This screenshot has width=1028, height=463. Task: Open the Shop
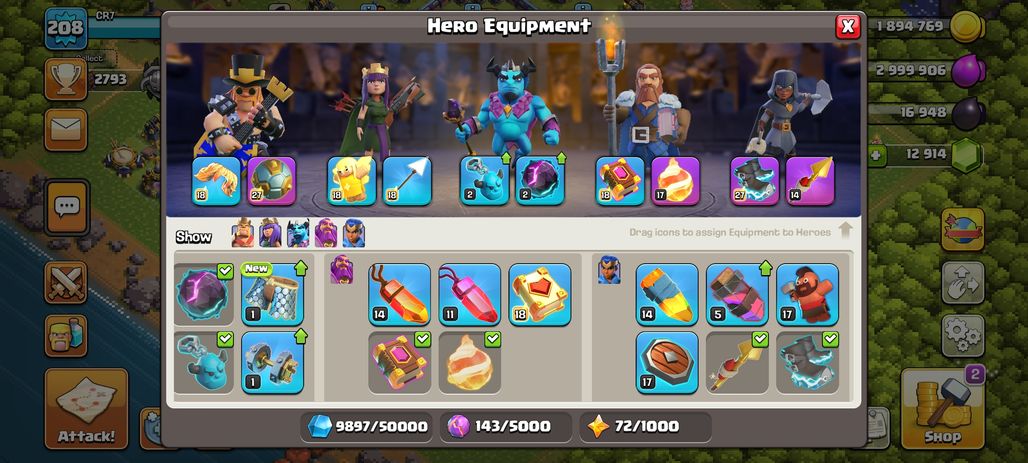click(x=942, y=409)
